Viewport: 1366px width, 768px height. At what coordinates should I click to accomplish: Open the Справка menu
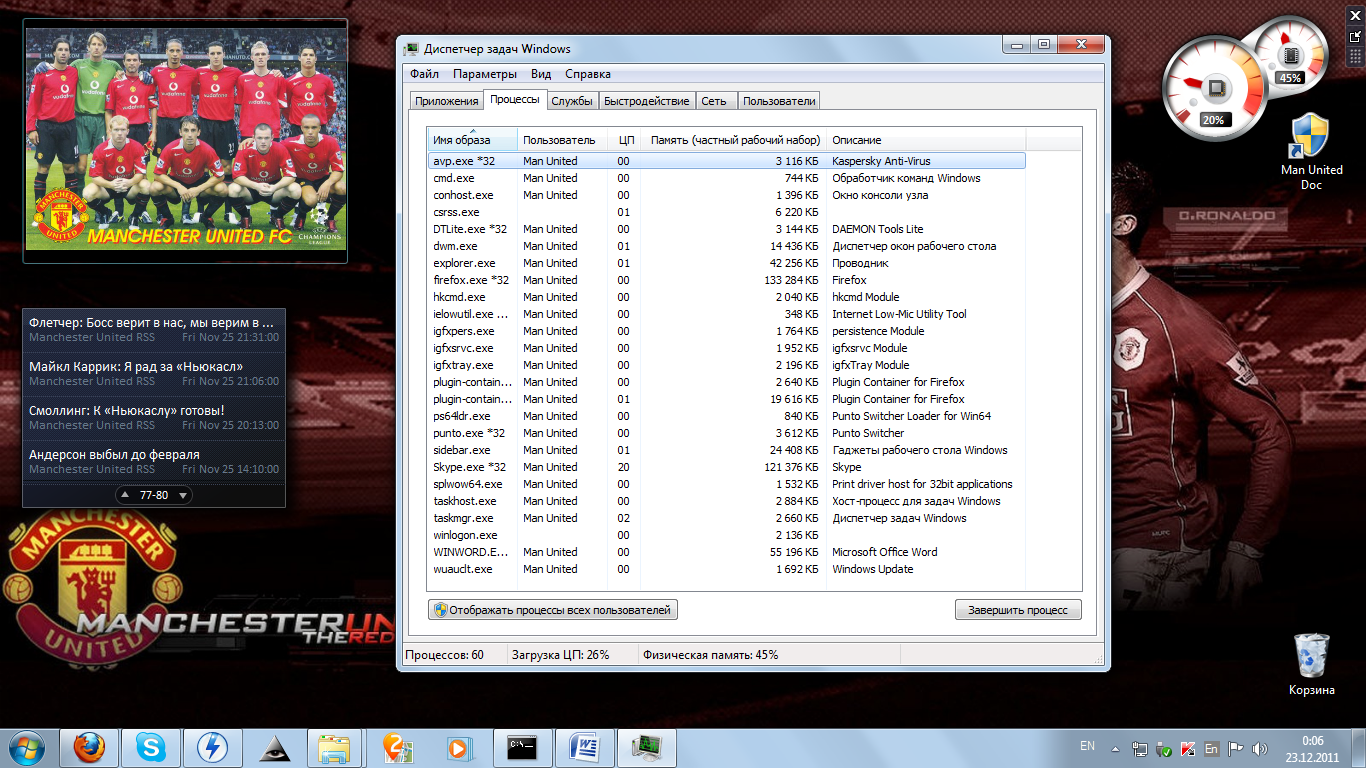coord(587,74)
